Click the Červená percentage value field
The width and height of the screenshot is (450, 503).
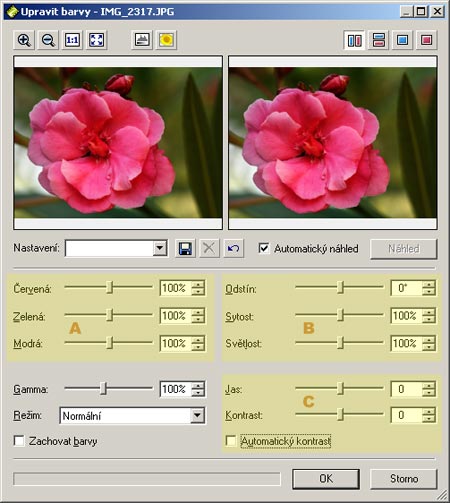click(x=176, y=288)
